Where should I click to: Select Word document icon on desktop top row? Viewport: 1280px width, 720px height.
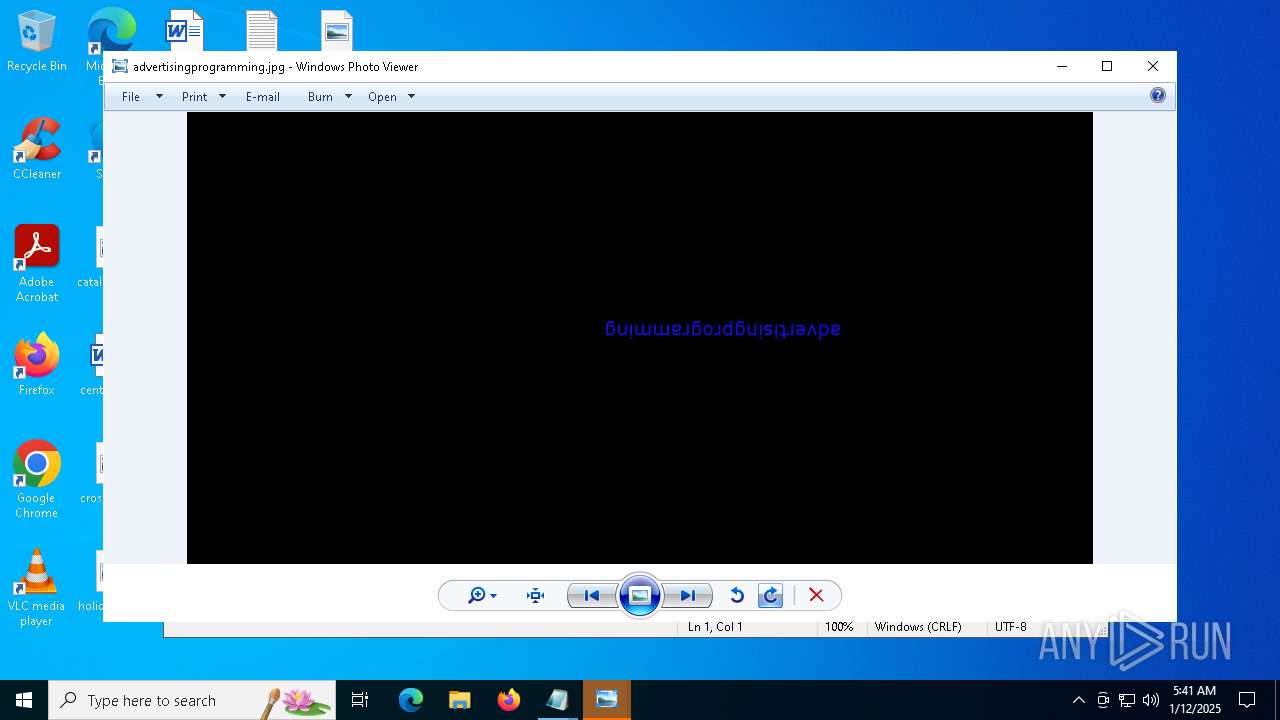[184, 31]
